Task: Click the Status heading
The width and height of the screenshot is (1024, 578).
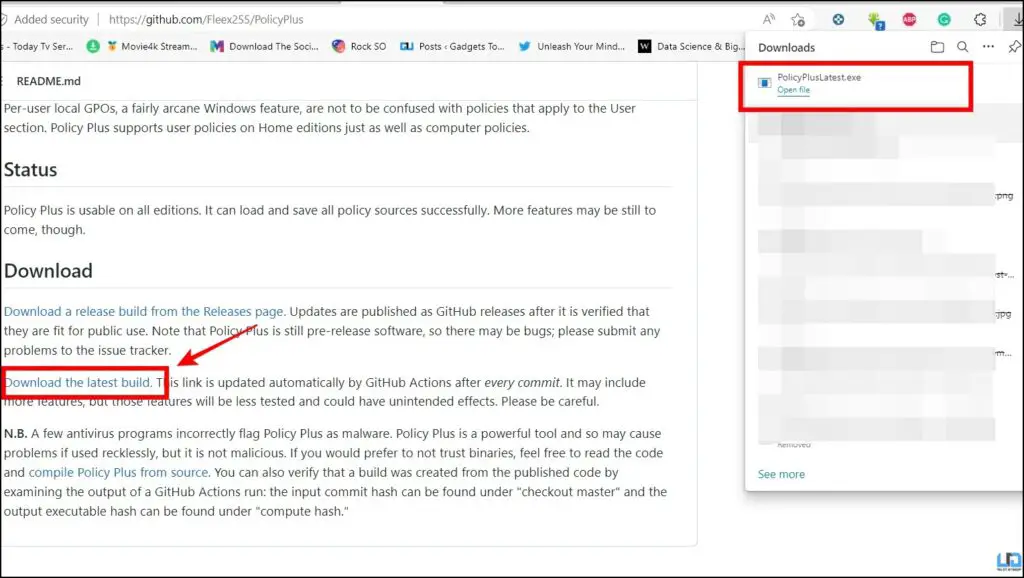Action: click(30, 170)
